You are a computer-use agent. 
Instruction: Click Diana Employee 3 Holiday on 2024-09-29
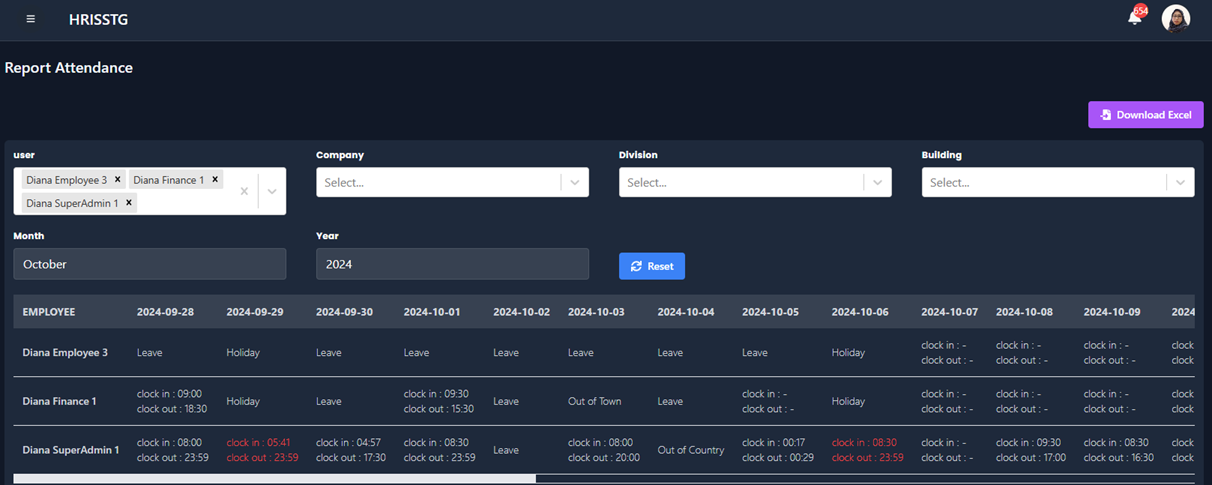243,353
